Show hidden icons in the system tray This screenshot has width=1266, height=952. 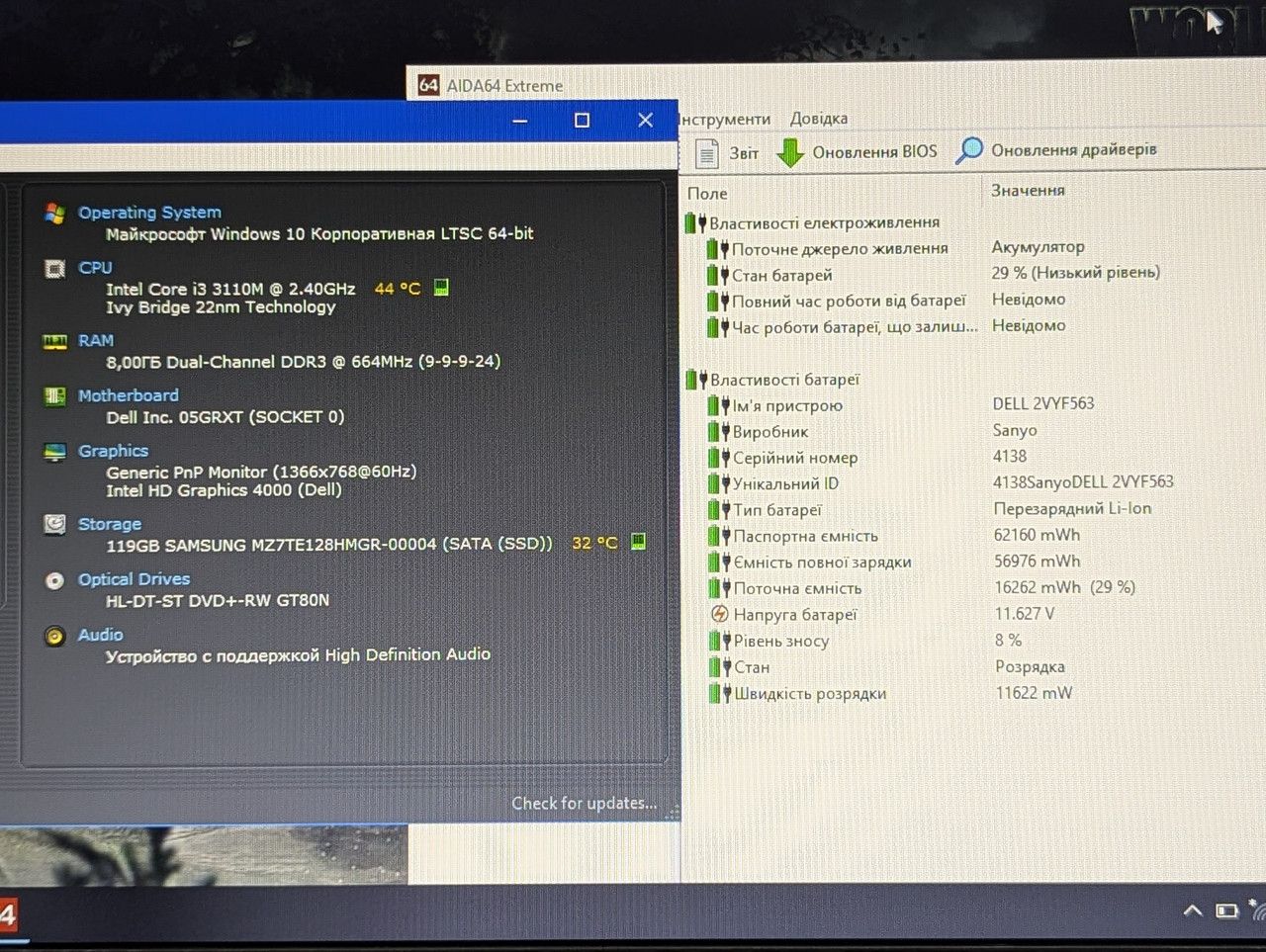click(x=1193, y=910)
